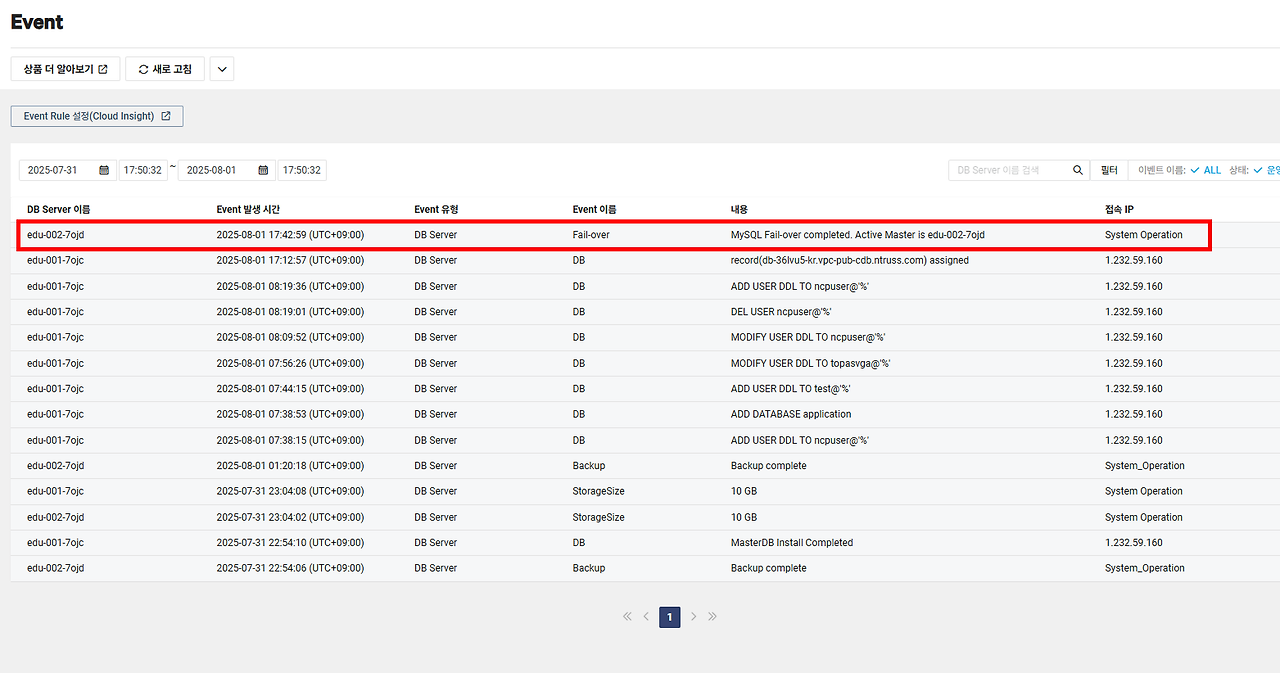Jump to the last page using double-right arrows

tap(712, 617)
